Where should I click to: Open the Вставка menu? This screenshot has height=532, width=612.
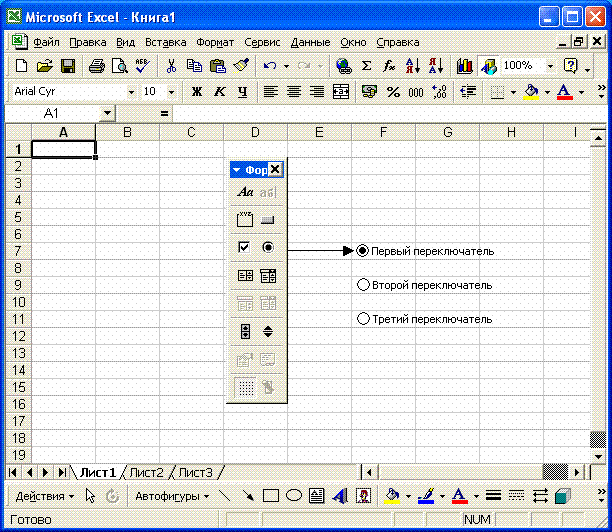tap(165, 42)
